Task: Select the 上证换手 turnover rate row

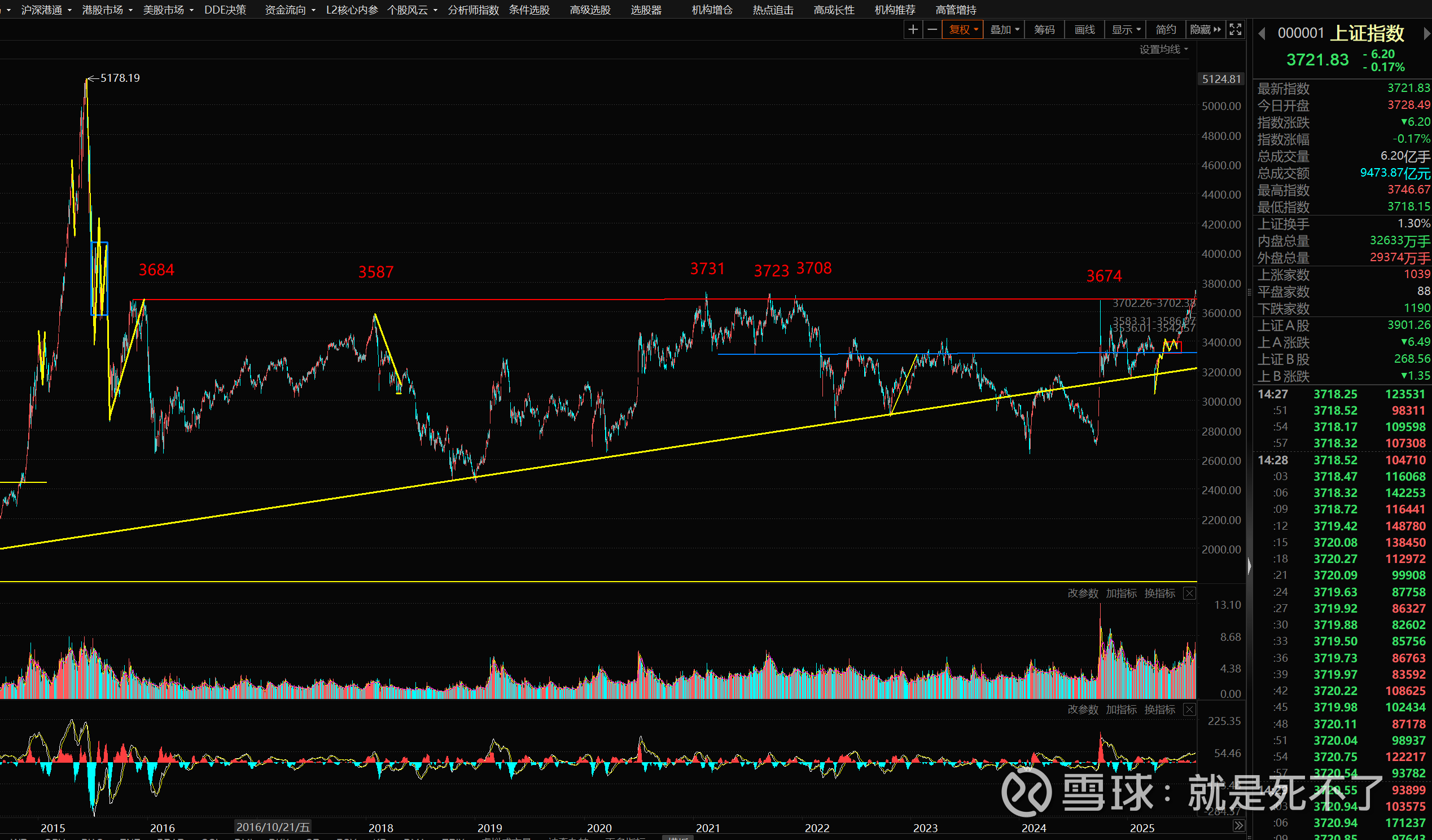Action: (1343, 224)
